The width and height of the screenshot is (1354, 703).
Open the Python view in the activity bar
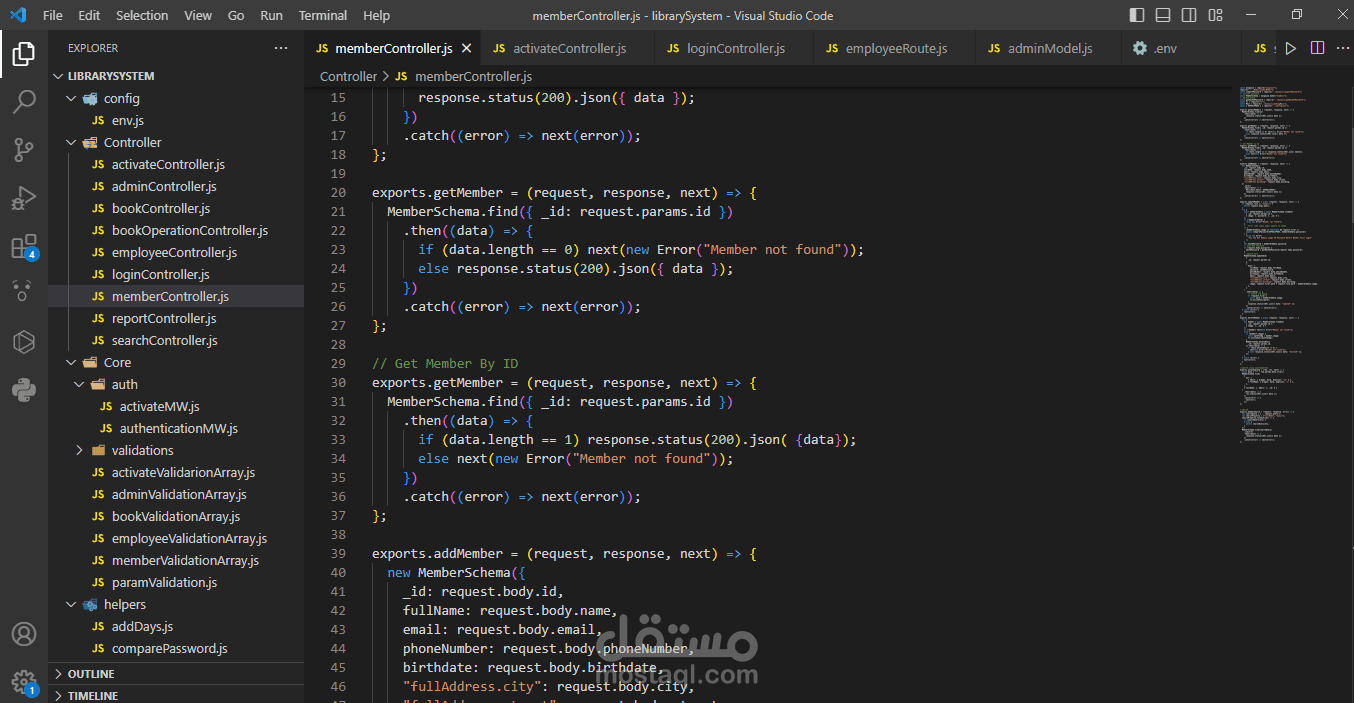24,390
